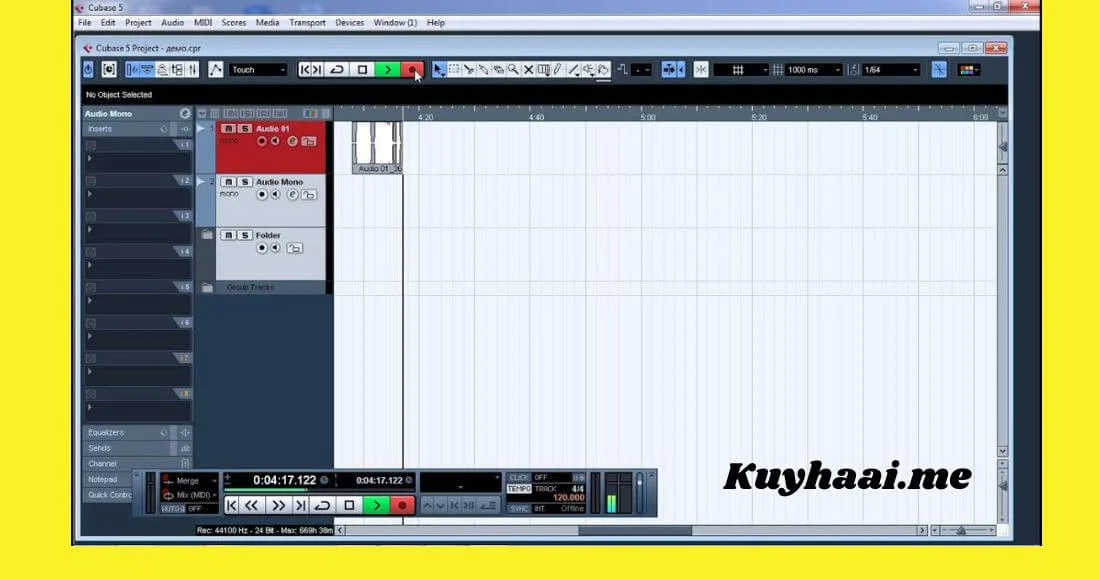Open Touch automation mode dropdown
This screenshot has height=580, width=1100.
click(x=258, y=69)
